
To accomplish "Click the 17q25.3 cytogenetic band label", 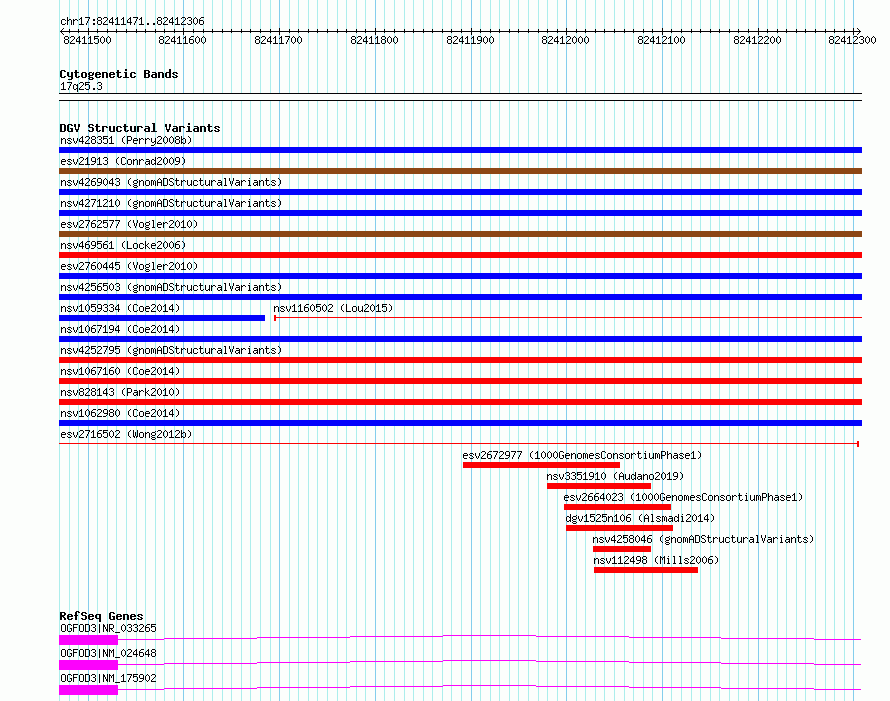I will 81,86.
